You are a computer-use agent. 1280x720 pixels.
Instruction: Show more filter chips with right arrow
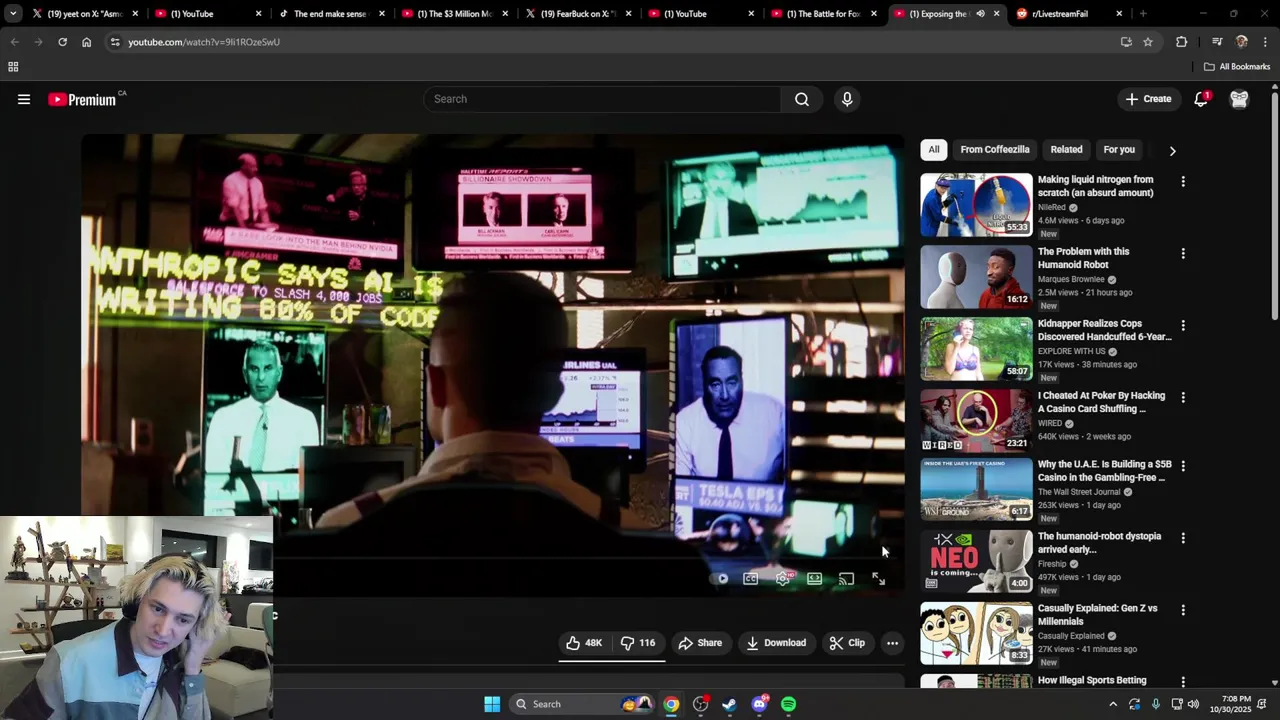click(1172, 151)
